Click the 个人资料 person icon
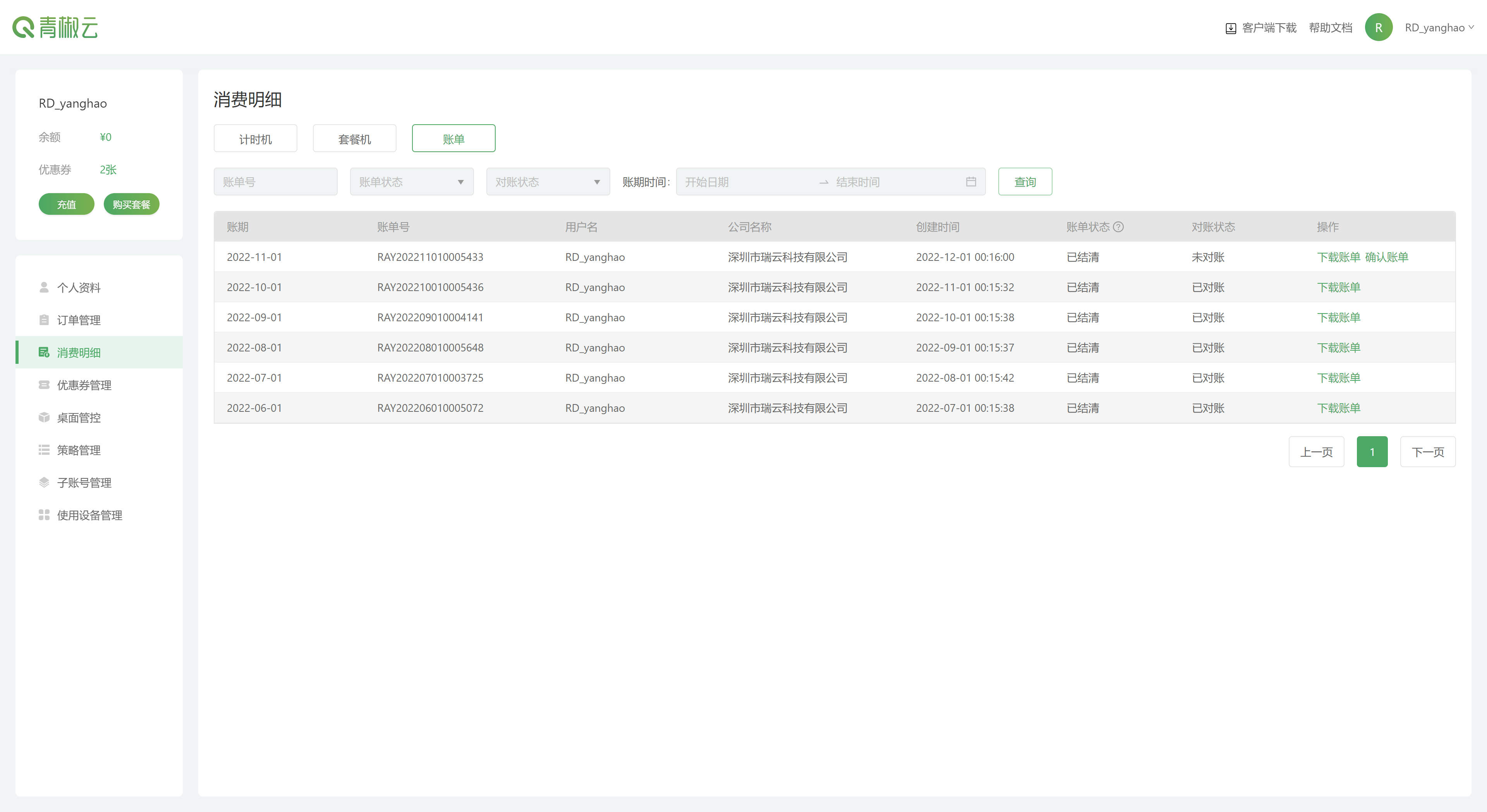 click(x=44, y=288)
